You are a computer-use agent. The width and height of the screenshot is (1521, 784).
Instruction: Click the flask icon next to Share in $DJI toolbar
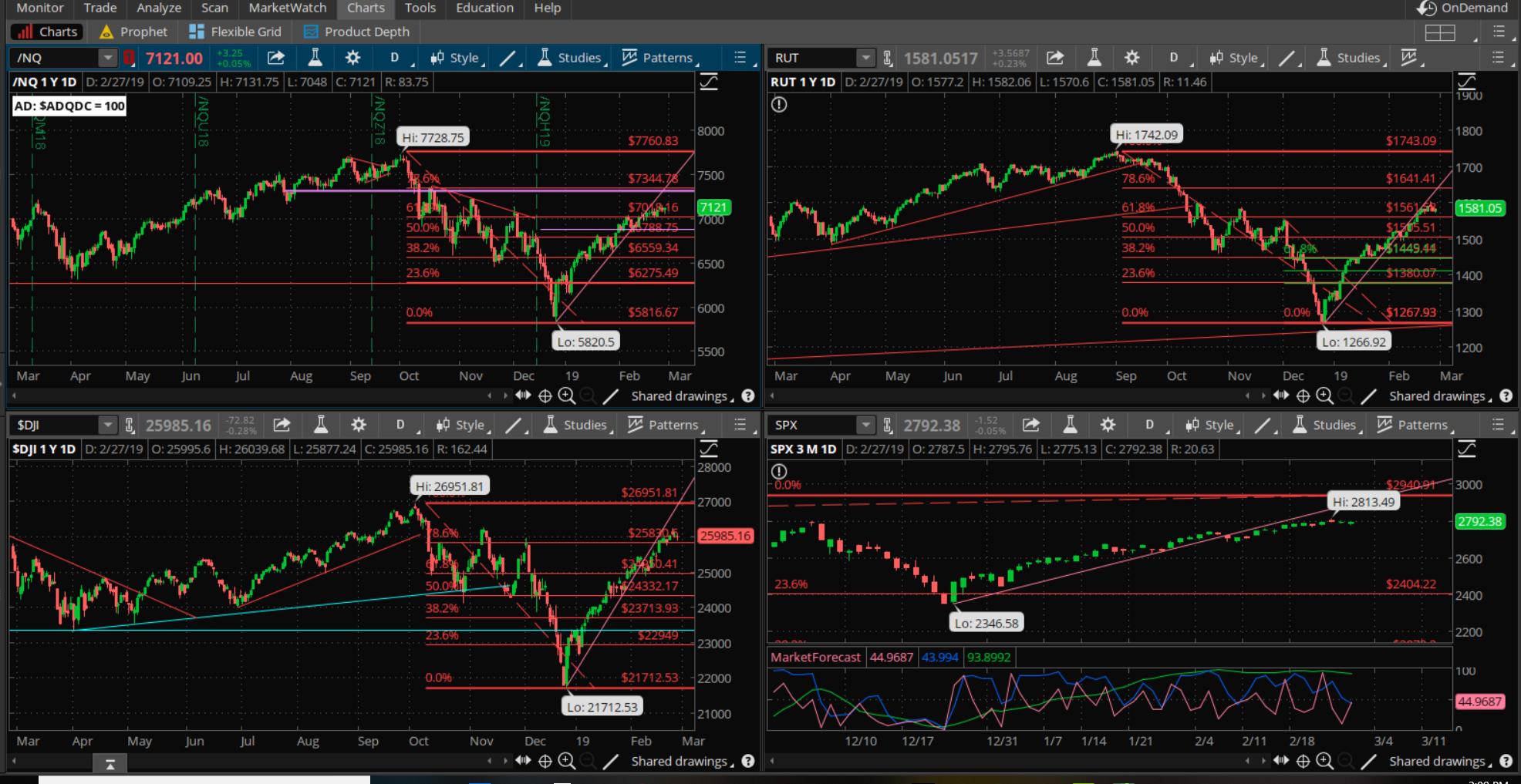321,425
